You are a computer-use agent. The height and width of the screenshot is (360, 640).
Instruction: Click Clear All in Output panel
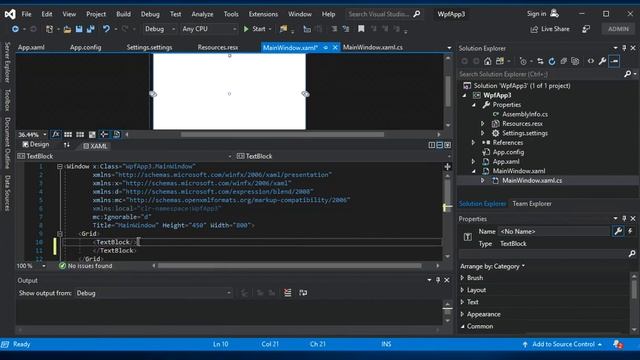[x=288, y=293]
